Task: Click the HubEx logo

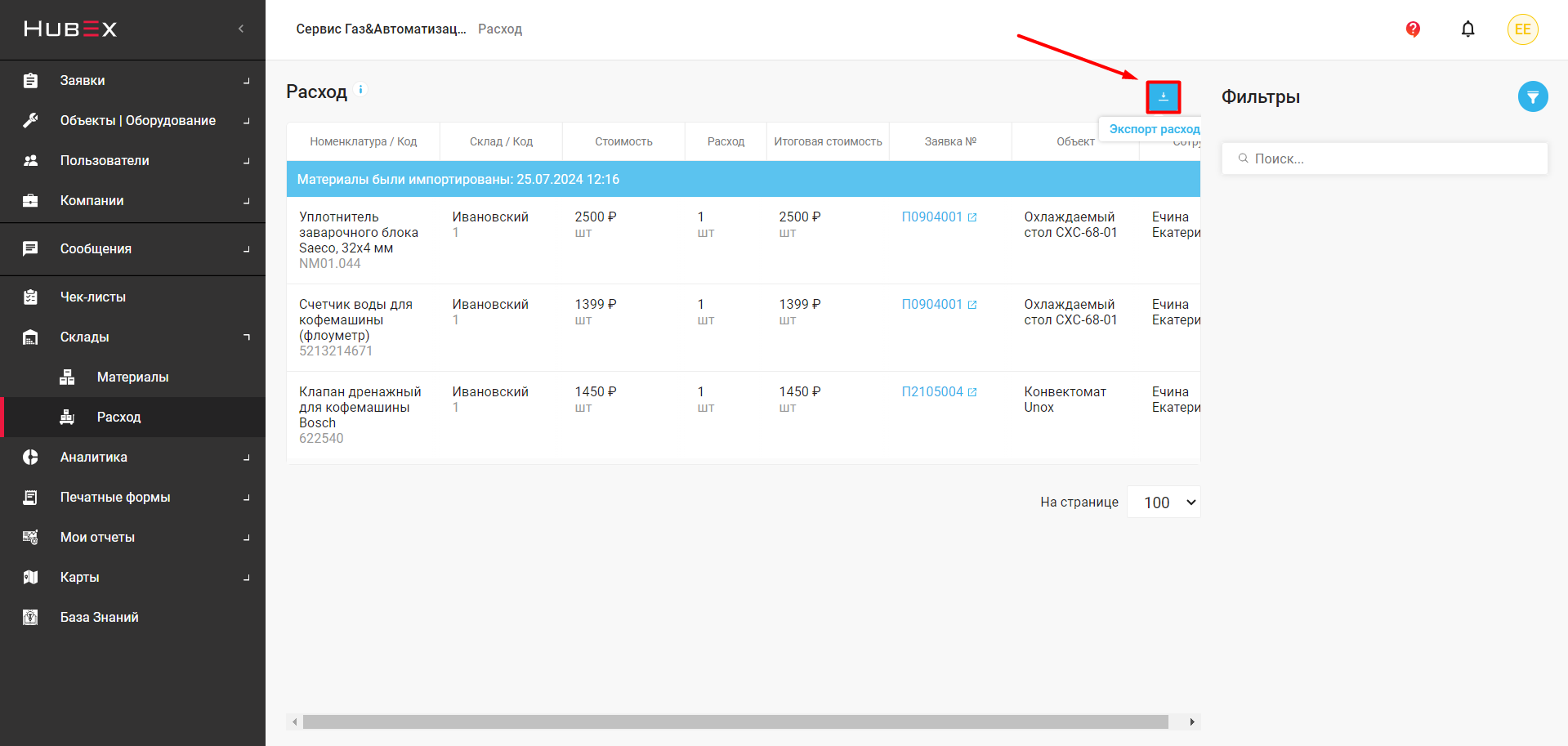Action: (x=70, y=29)
